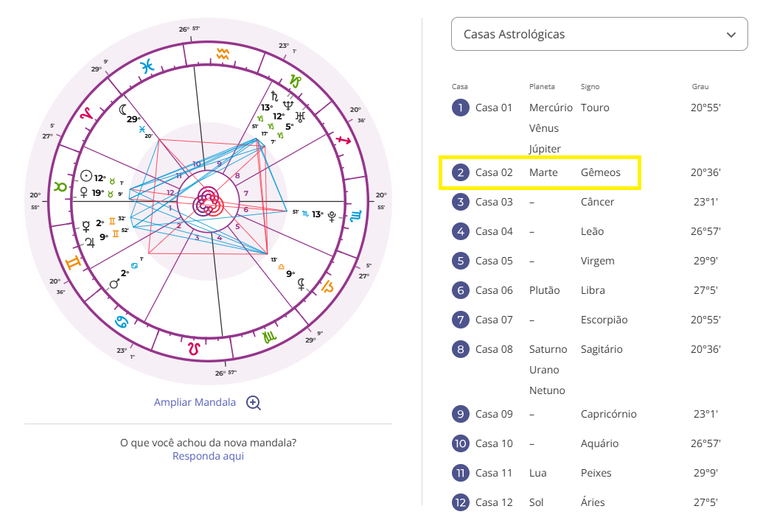Screen dimensions: 774x520
Task: Select the highlighted Casa 02 row
Action: (x=540, y=173)
